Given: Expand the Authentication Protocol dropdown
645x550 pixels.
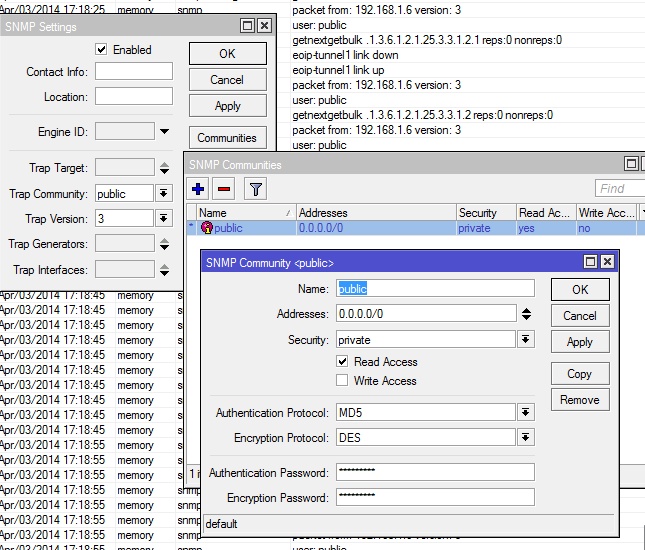Looking at the screenshot, I should point(526,413).
